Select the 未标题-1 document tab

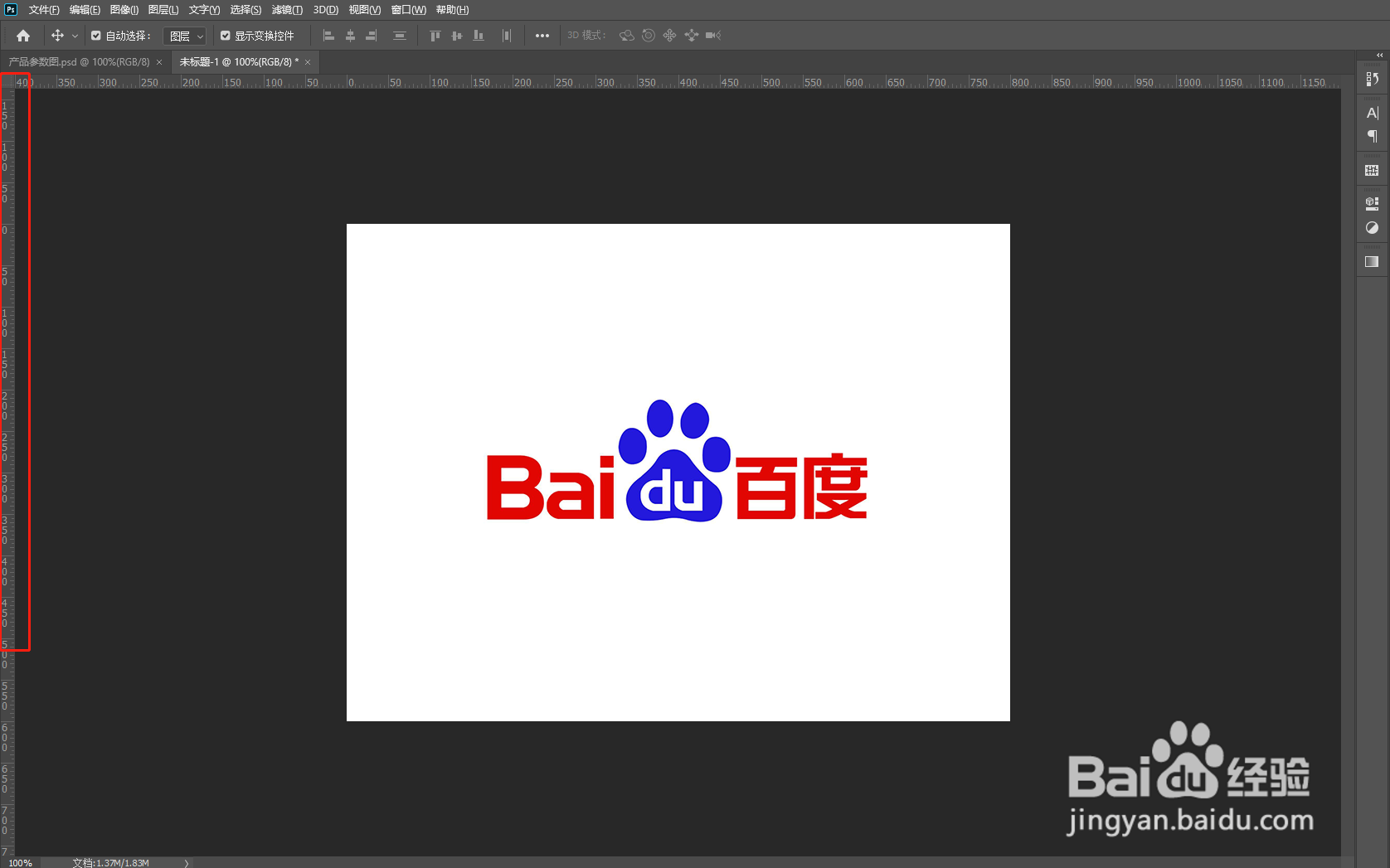pos(239,62)
